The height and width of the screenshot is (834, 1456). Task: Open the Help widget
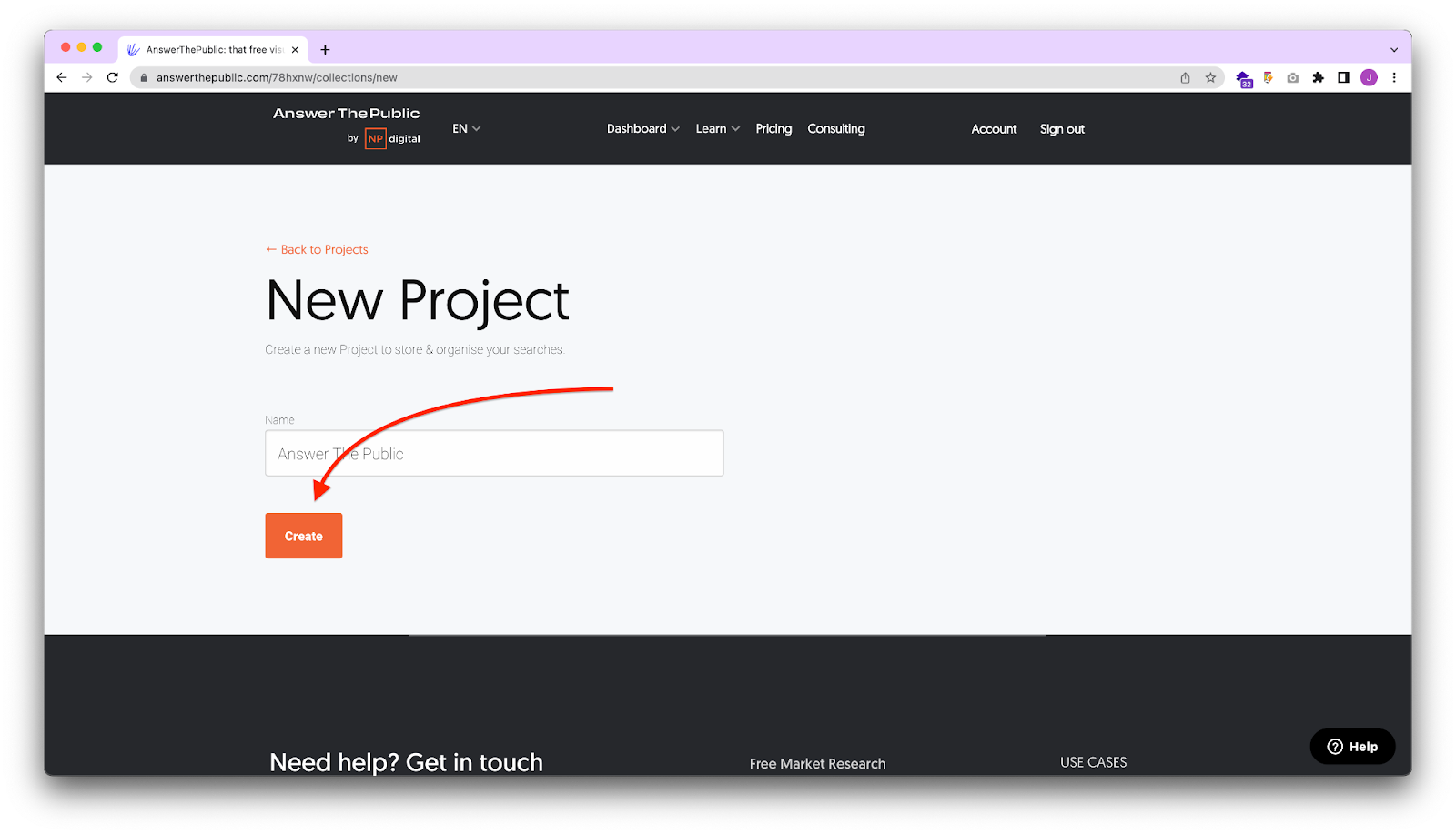1352,747
